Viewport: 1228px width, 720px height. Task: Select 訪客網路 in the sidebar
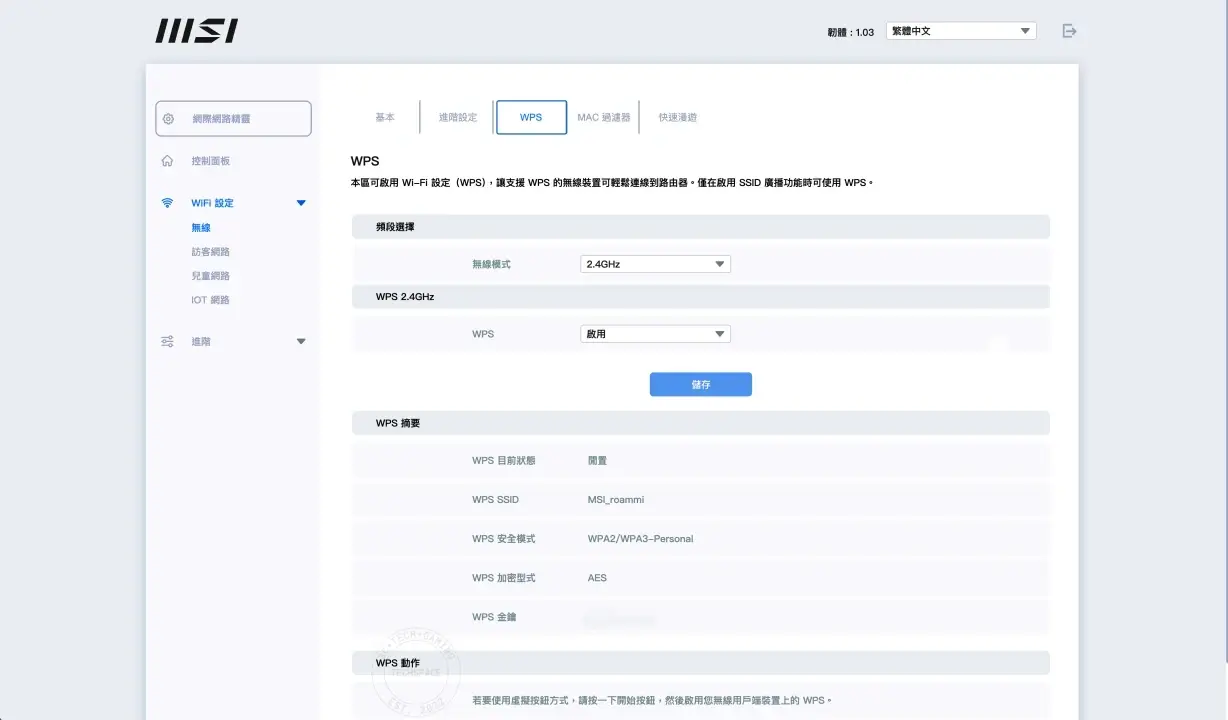coord(210,252)
